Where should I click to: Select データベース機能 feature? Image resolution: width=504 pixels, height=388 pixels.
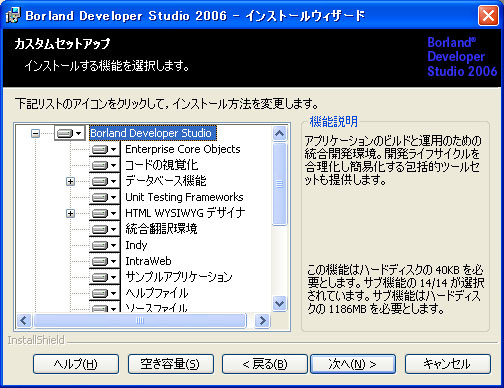point(166,181)
